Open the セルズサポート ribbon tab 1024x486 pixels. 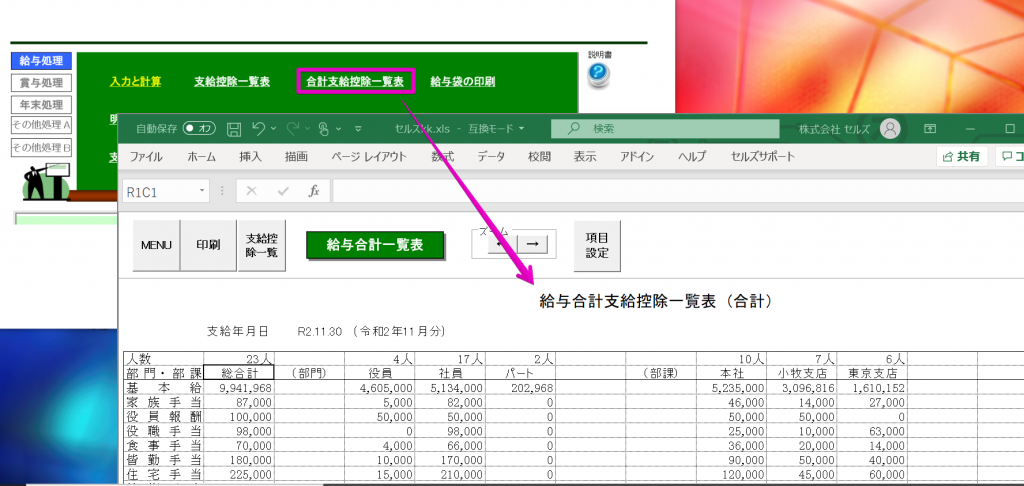pos(763,157)
